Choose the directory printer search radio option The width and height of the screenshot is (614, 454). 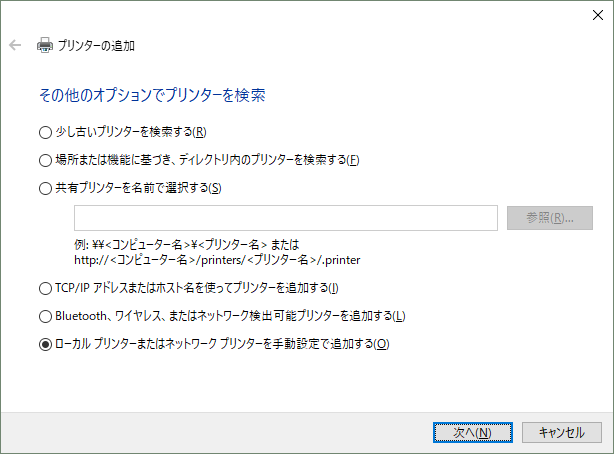(44, 160)
